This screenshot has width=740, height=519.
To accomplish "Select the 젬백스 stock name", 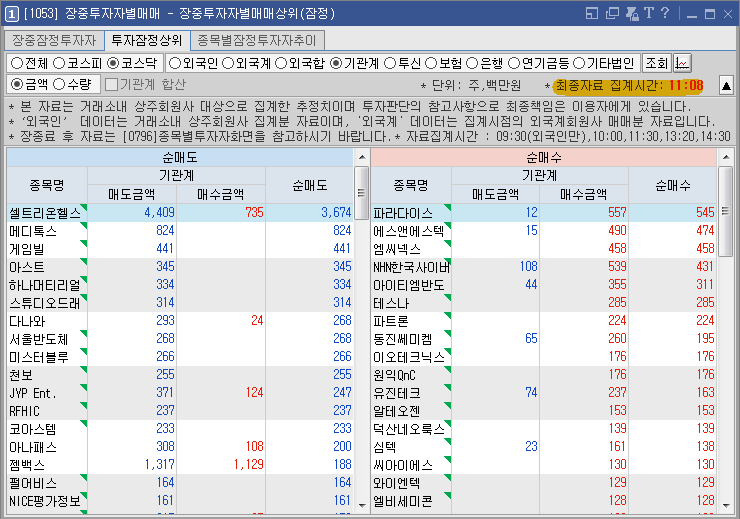I will point(27,465).
